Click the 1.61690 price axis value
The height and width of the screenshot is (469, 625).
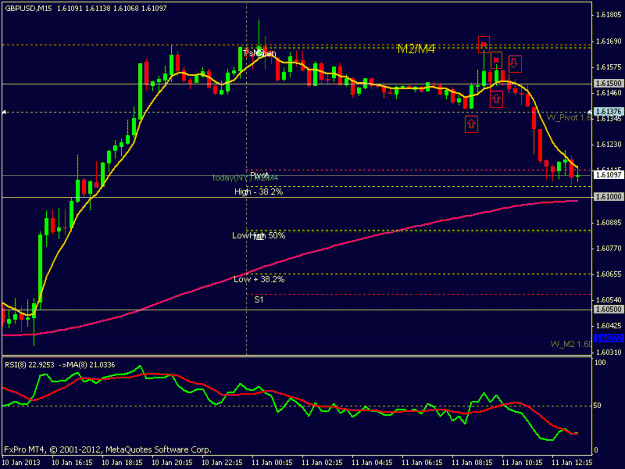[609, 41]
